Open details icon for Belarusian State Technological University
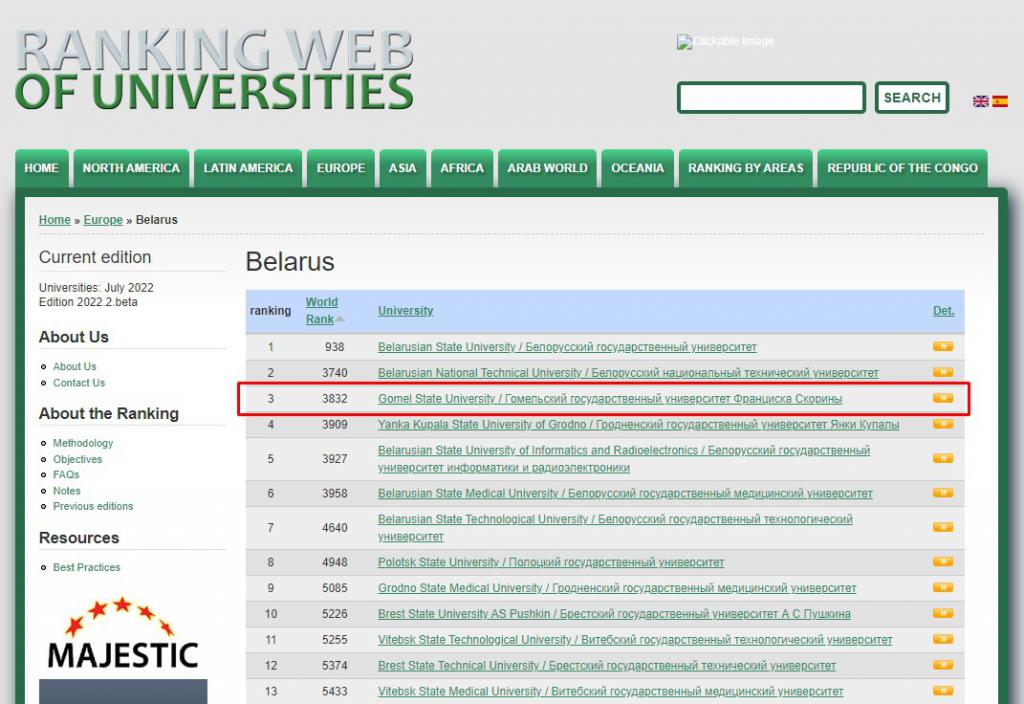 [x=942, y=527]
